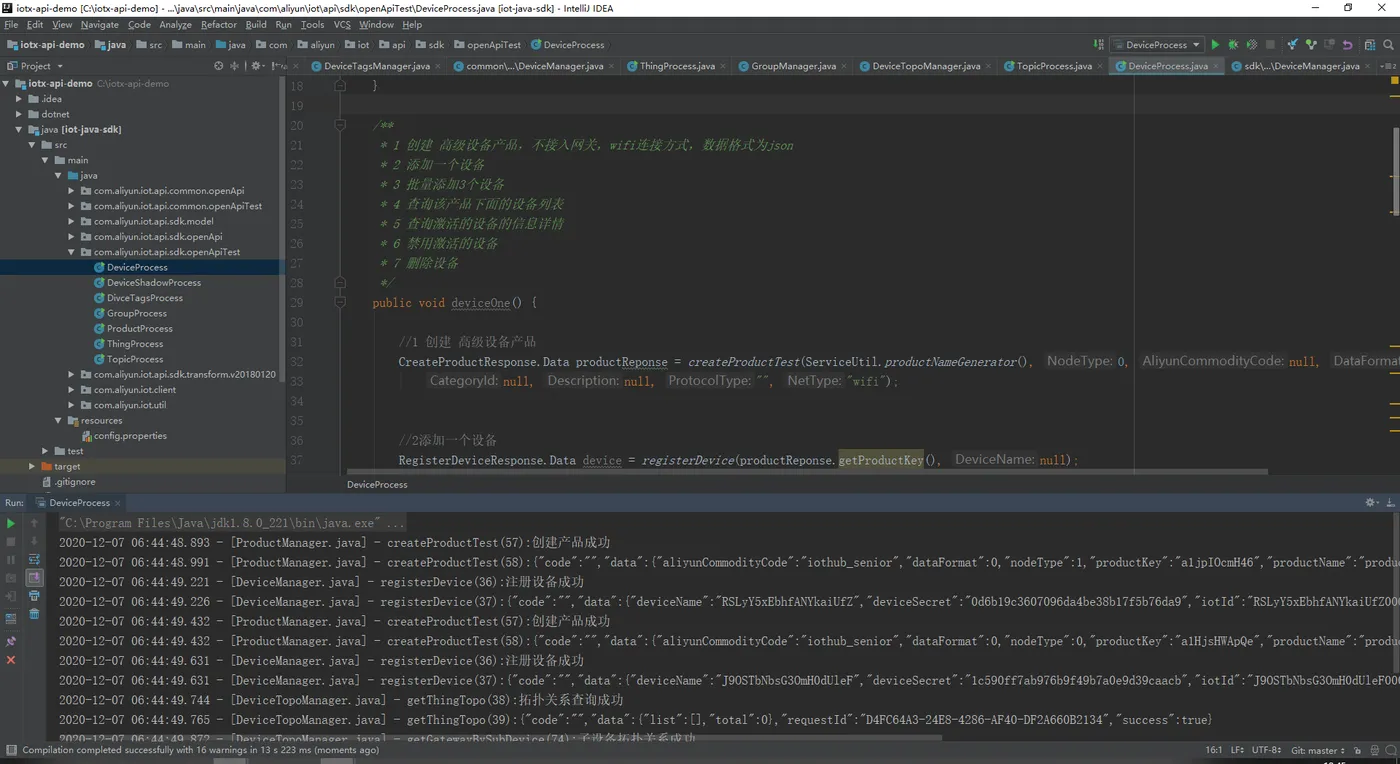Open the Analyze menu
1400x764 pixels.
[x=176, y=25]
